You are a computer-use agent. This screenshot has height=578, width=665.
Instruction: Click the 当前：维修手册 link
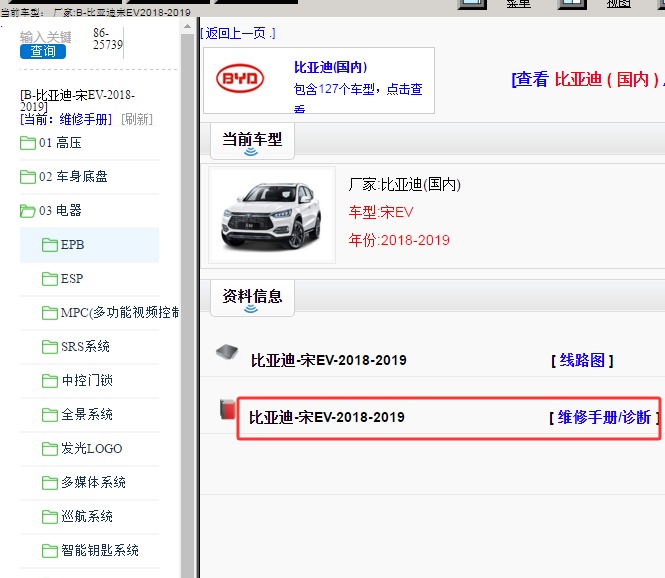coord(66,119)
